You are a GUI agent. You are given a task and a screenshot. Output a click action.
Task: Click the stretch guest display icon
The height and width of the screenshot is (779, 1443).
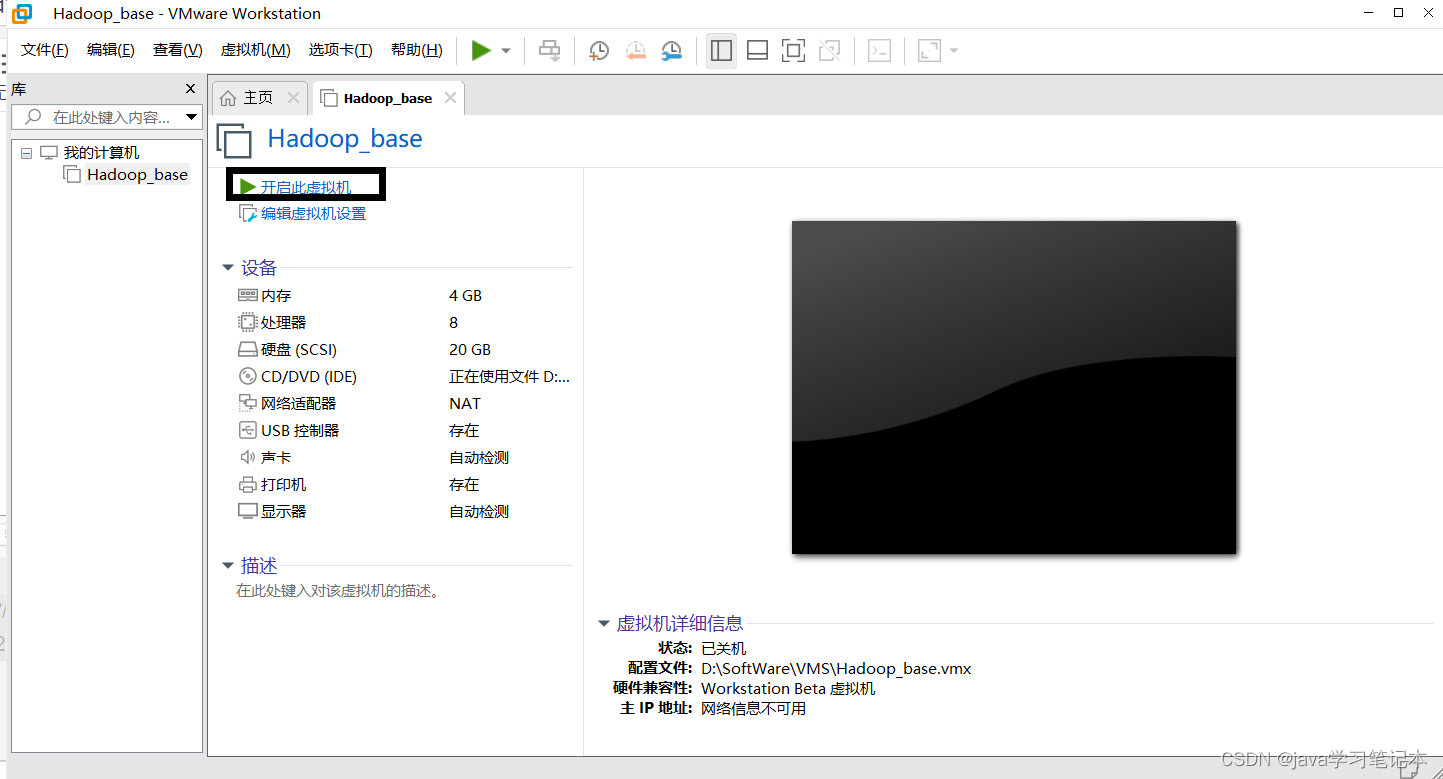(x=929, y=50)
